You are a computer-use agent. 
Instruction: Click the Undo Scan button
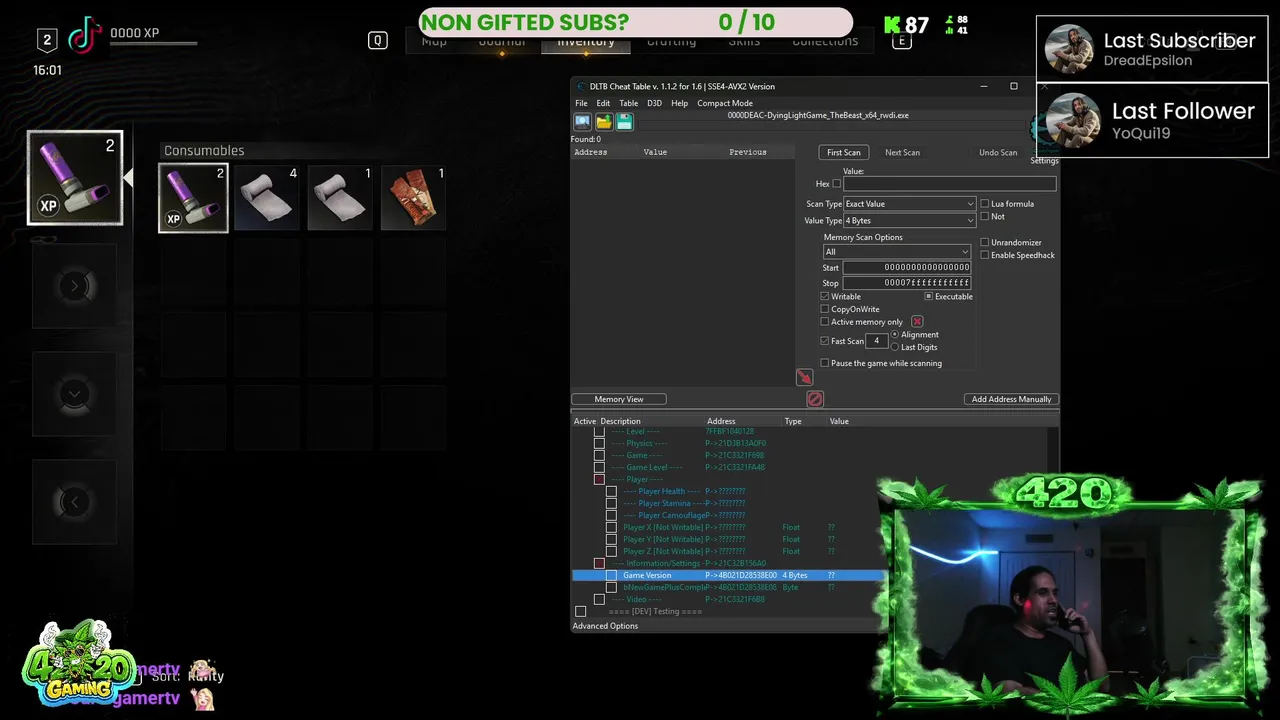click(x=997, y=152)
